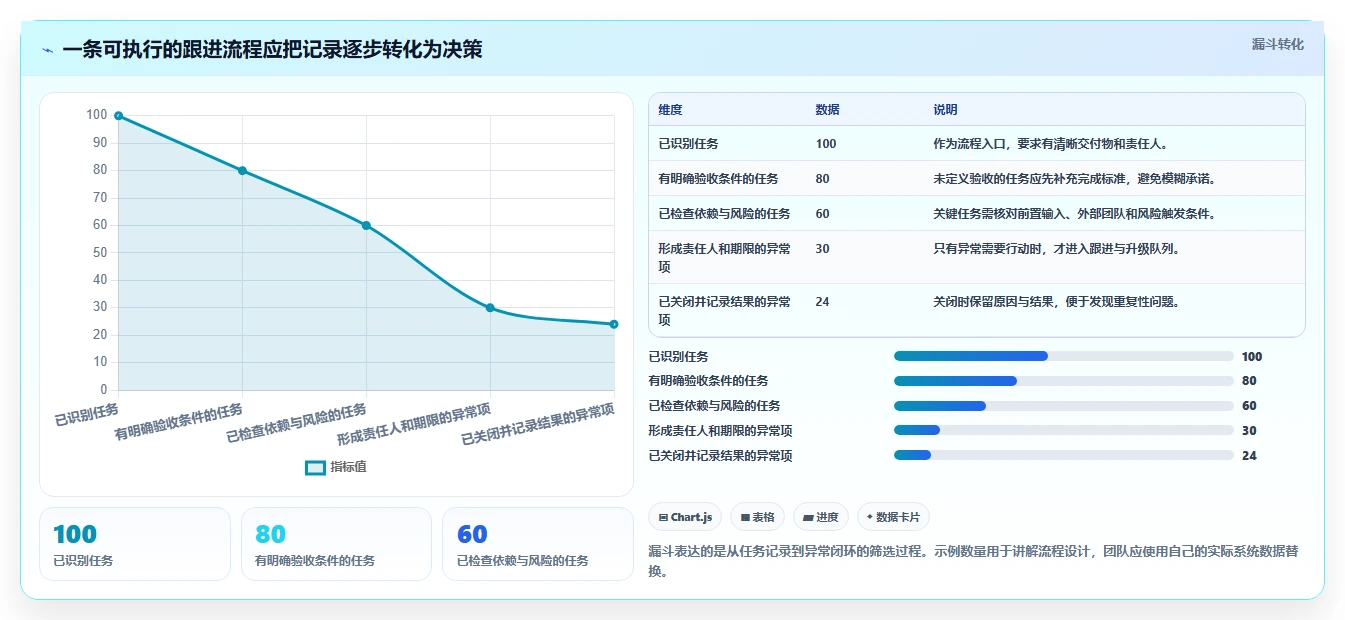Click x-axis label 已关闭并记录结果的异常项 on chart

[539, 424]
